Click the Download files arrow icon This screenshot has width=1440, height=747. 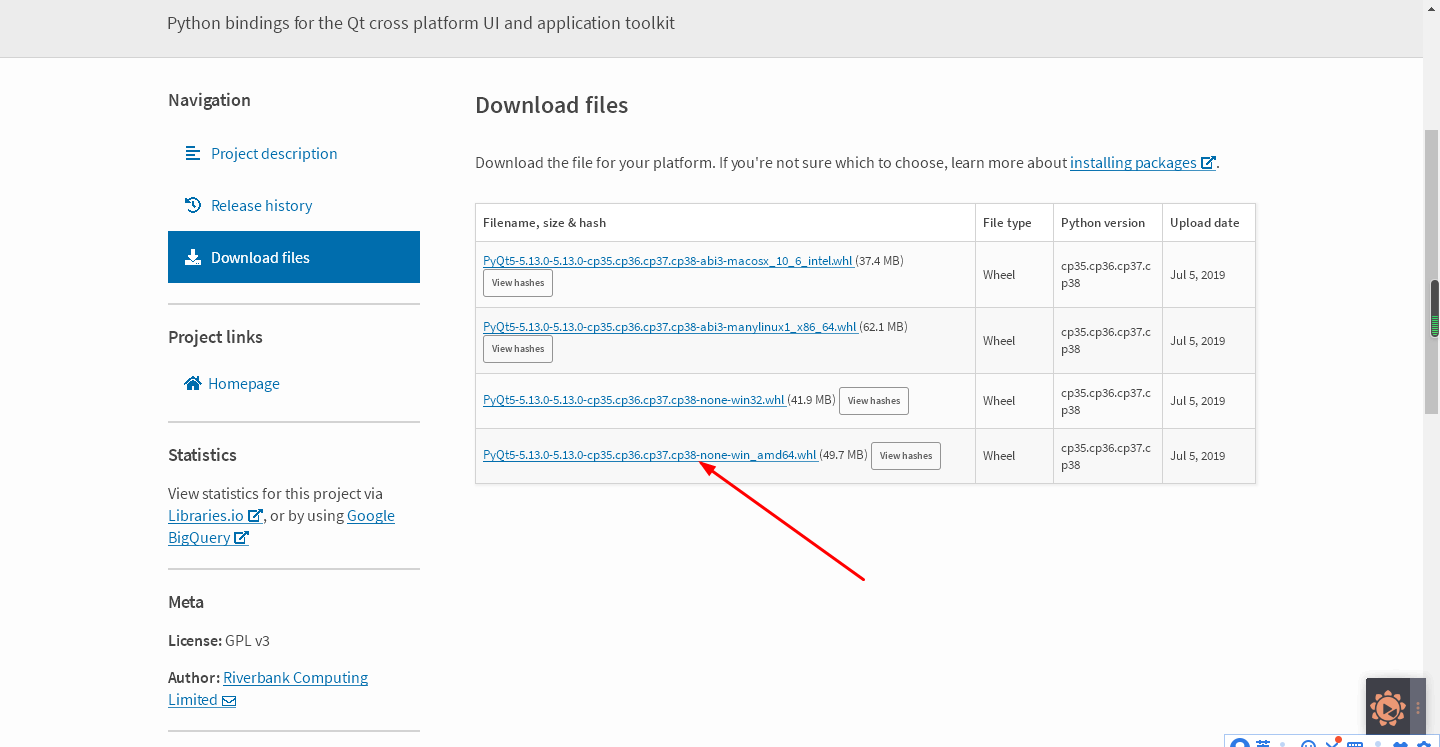[x=193, y=257]
